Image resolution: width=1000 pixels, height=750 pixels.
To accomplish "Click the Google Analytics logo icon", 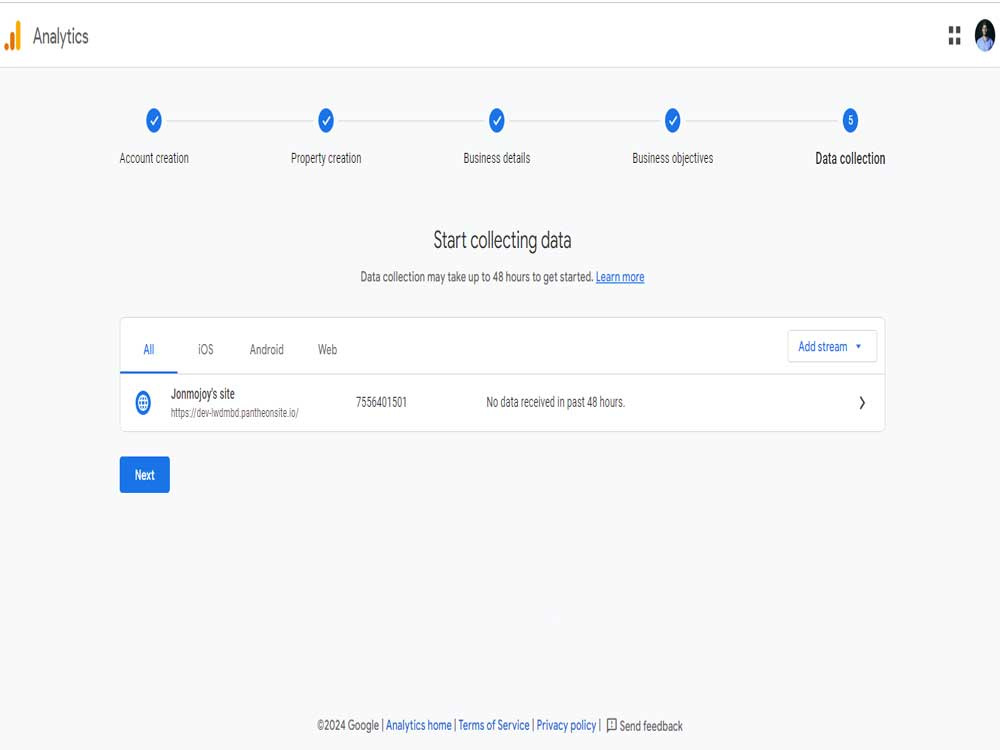I will click(13, 36).
